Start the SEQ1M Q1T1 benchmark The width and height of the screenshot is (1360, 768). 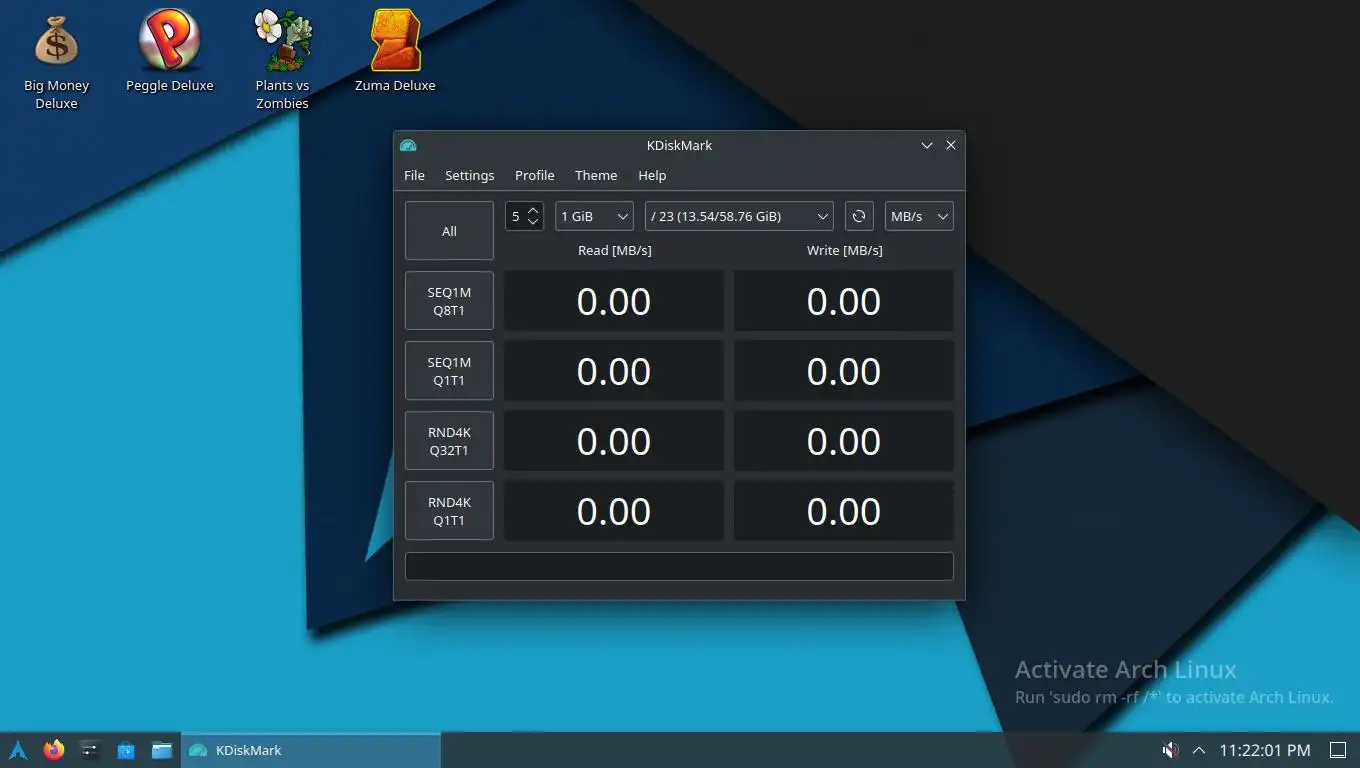pyautogui.click(x=449, y=371)
